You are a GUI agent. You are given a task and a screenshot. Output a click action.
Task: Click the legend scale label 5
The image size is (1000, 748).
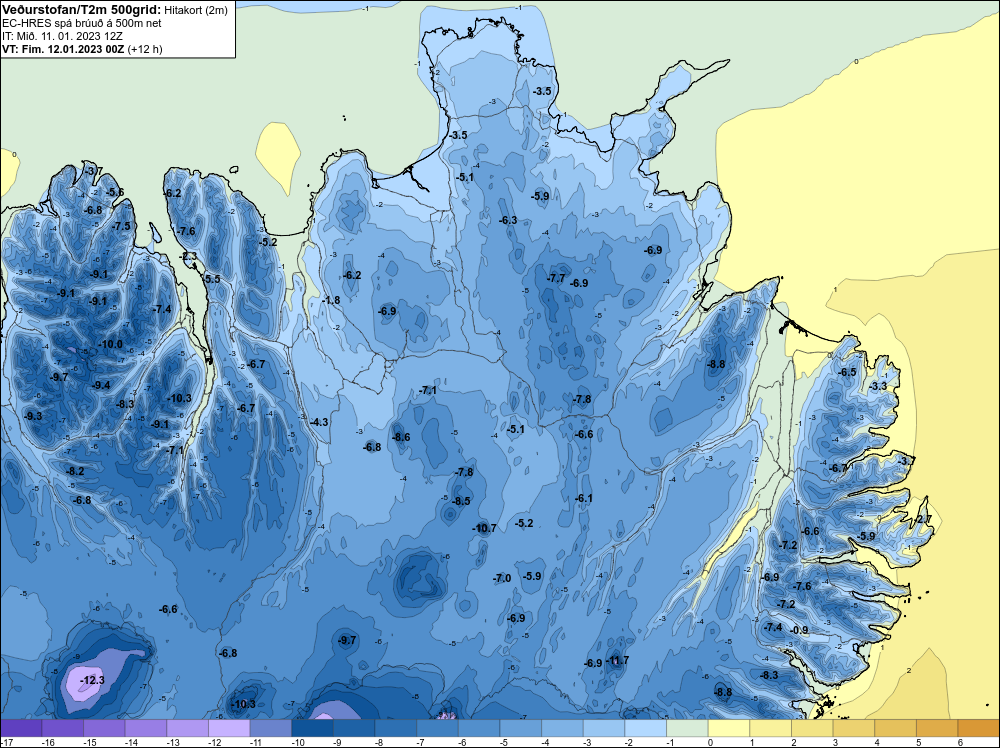point(919,742)
